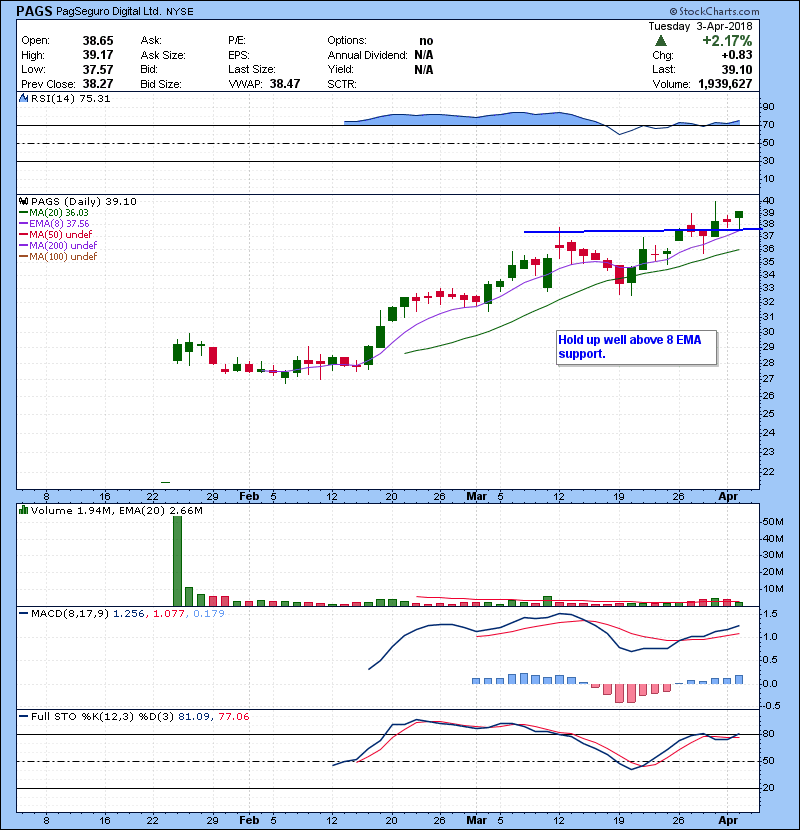Click the MACD(8,17,9) panel label
This screenshot has height=830, width=800.
[70, 614]
